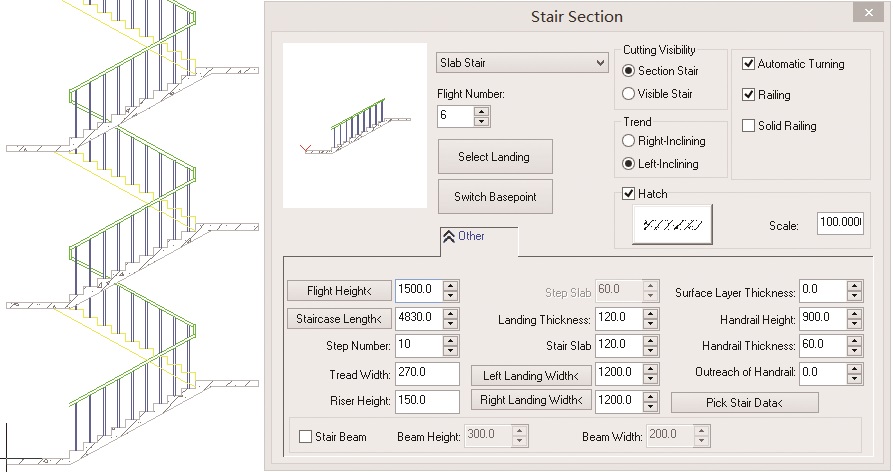Choose the Right-Inclining trend option
Viewport: 893px width, 472px height.
click(628, 141)
